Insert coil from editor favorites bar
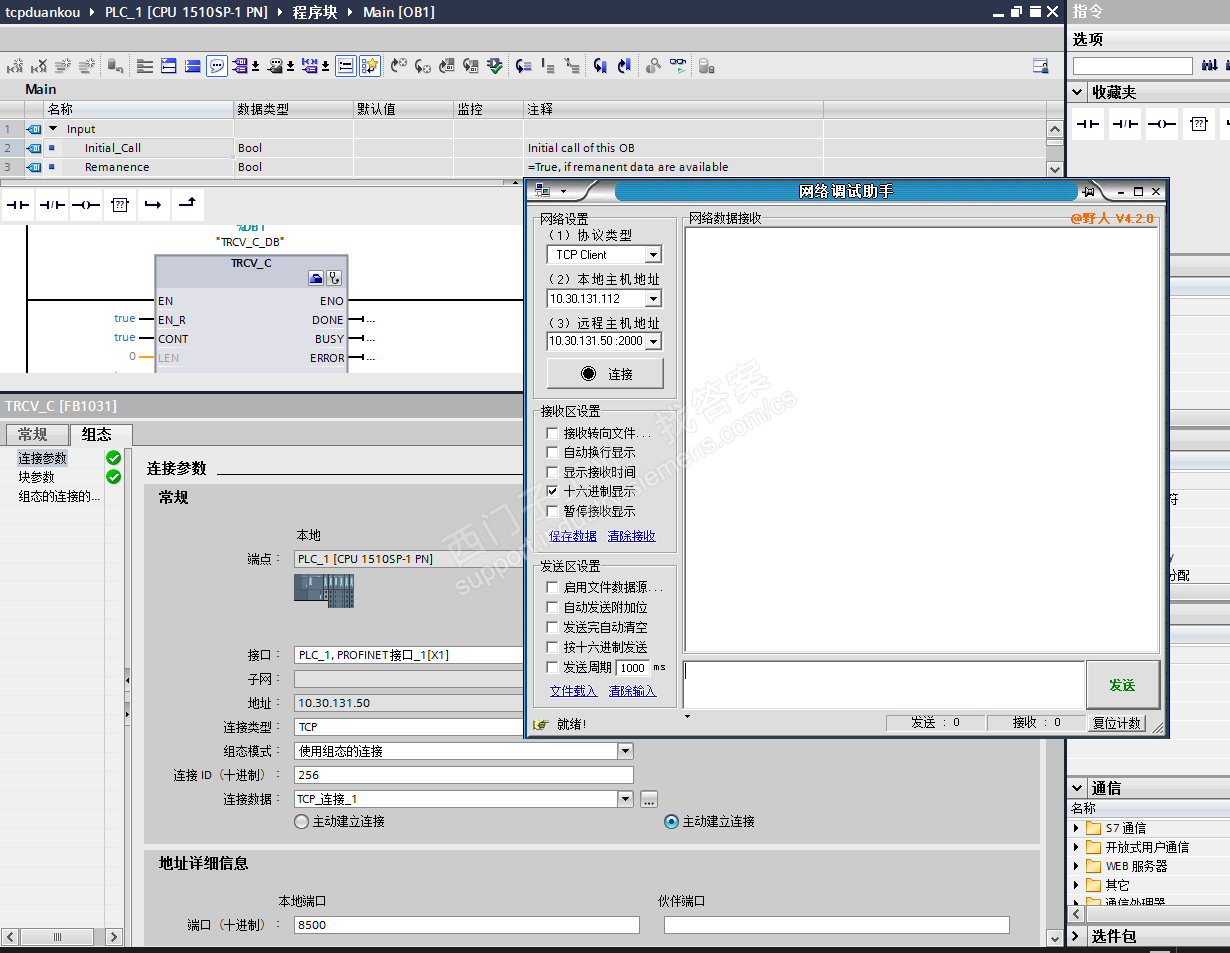Viewport: 1230px width, 953px height. tap(86, 205)
